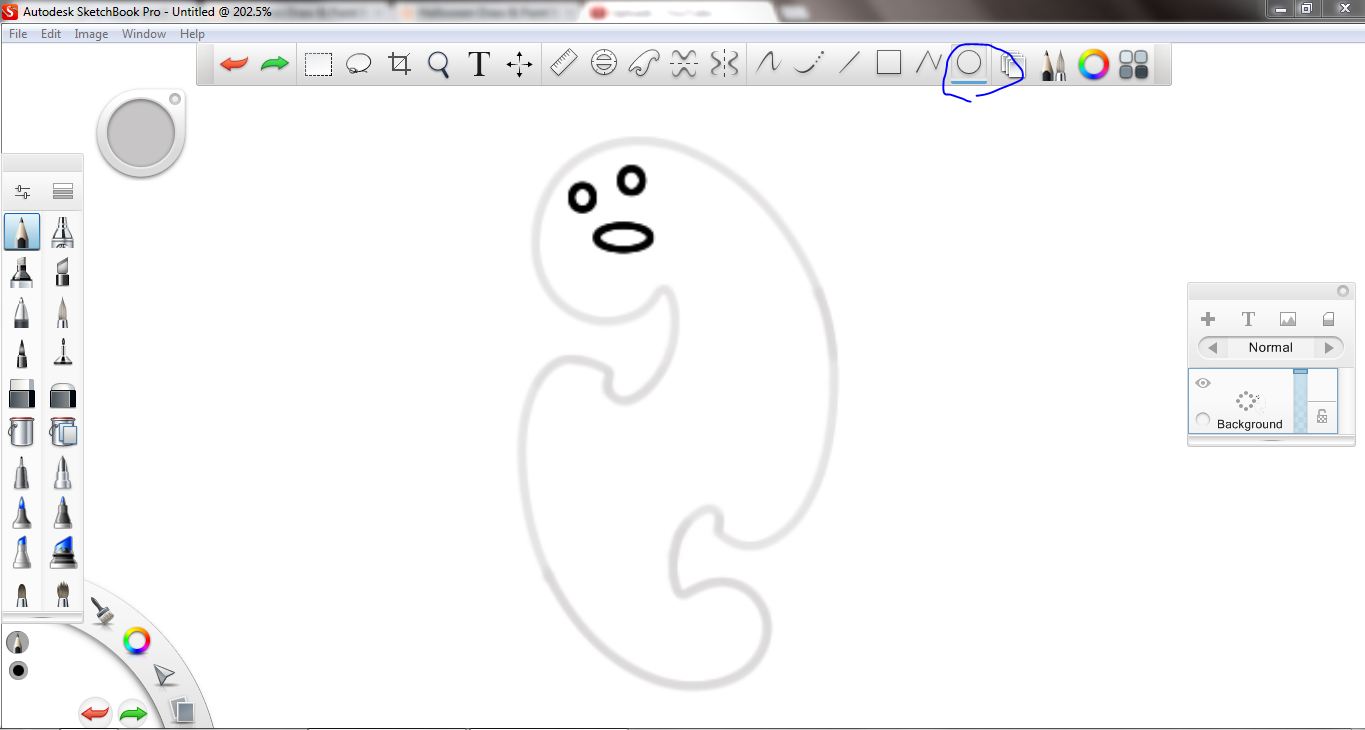This screenshot has width=1365, height=730.
Task: Switch to next blend mode right arrow
Action: [x=1329, y=348]
